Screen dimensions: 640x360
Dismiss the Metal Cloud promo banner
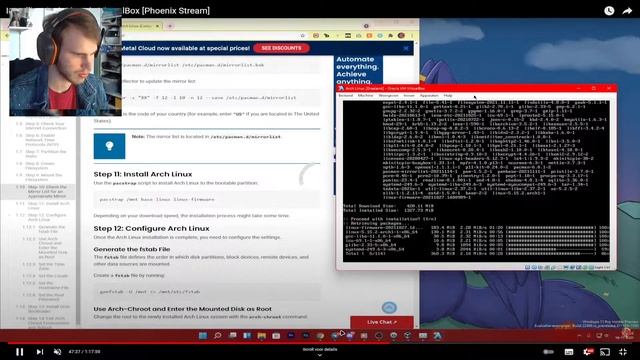coord(406,48)
